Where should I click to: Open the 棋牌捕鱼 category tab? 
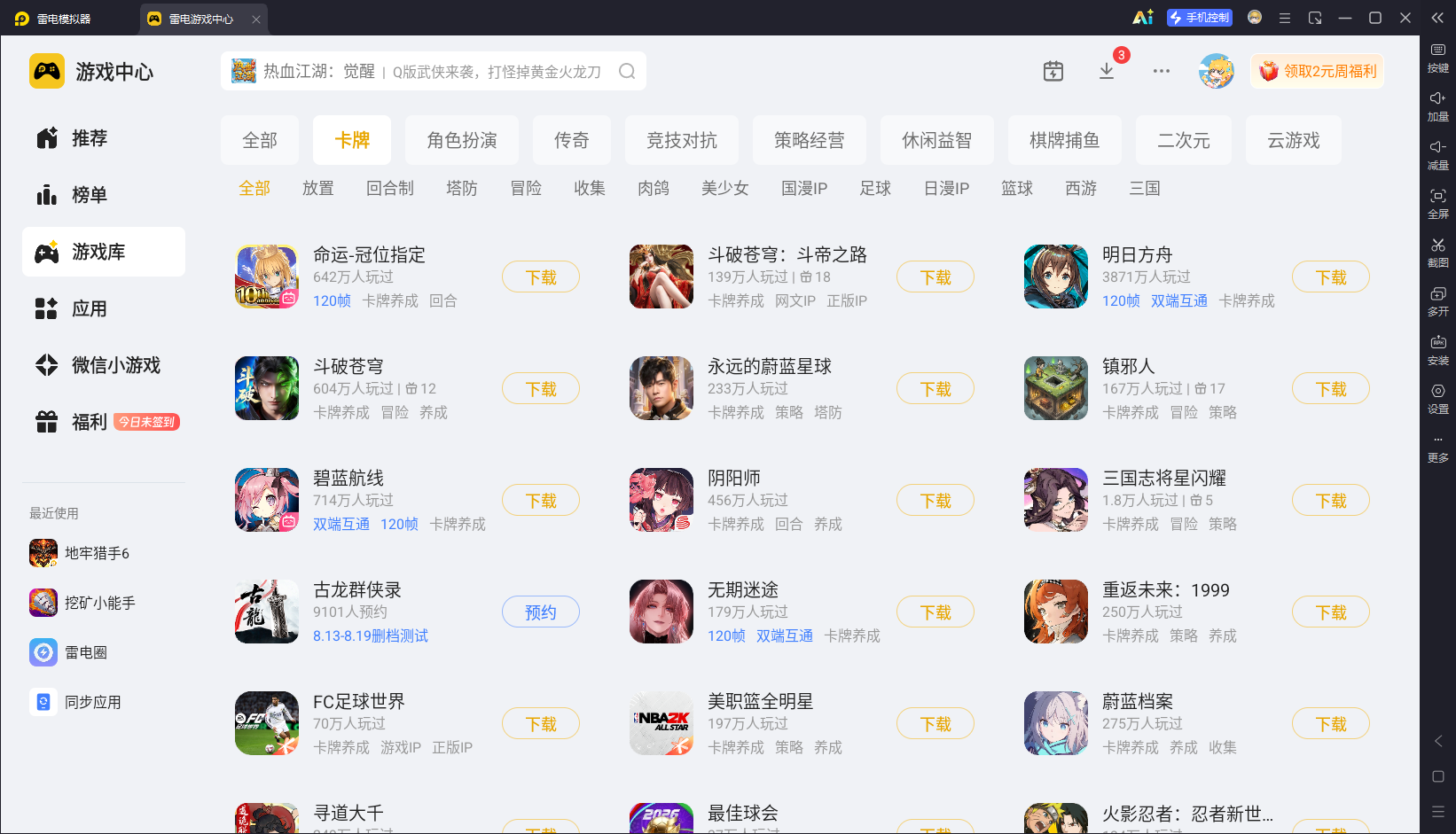tap(1065, 140)
